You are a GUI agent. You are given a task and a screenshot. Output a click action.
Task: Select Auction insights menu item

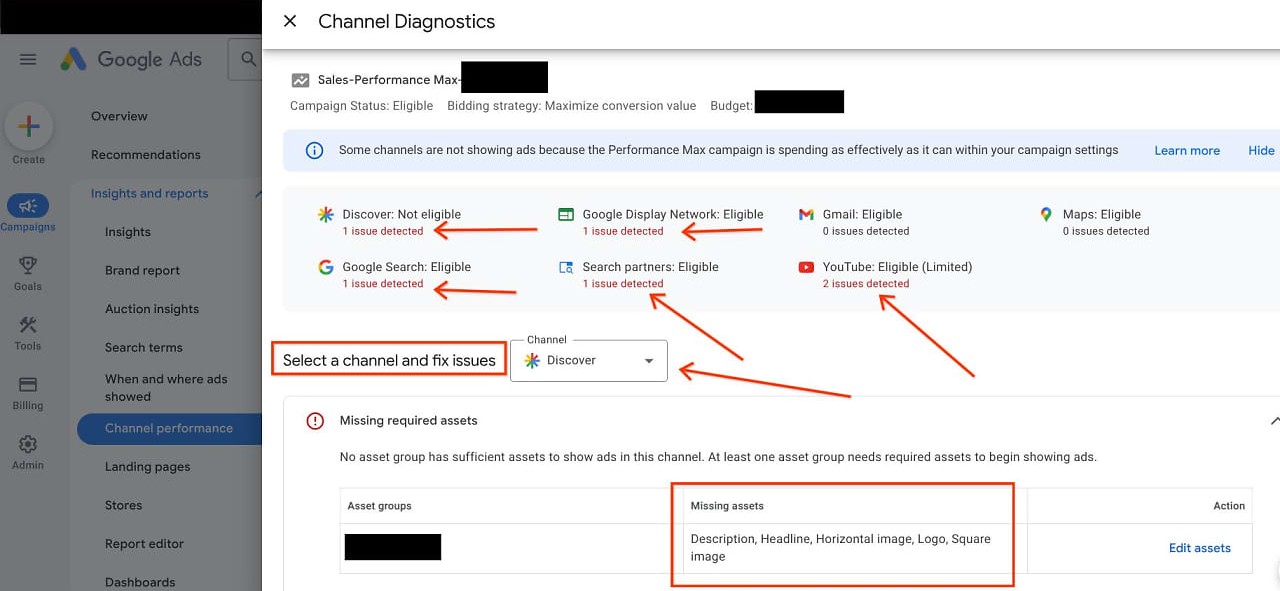(152, 309)
